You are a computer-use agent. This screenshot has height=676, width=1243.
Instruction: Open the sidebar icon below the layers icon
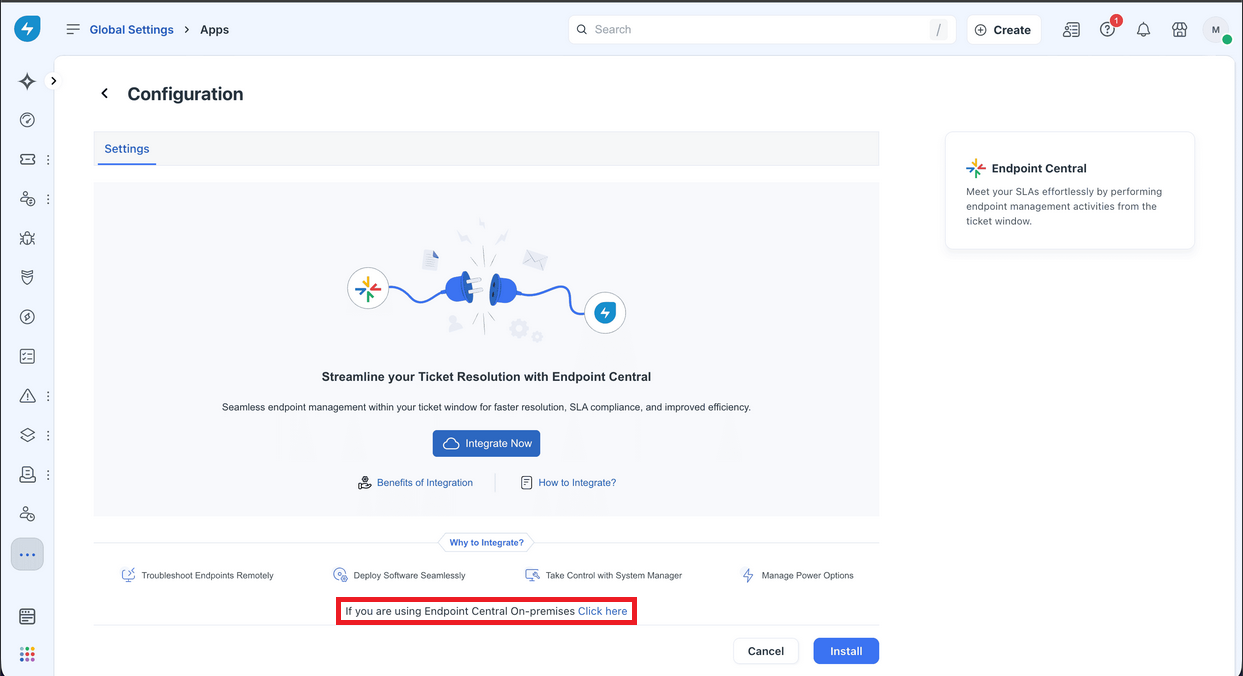pos(27,474)
